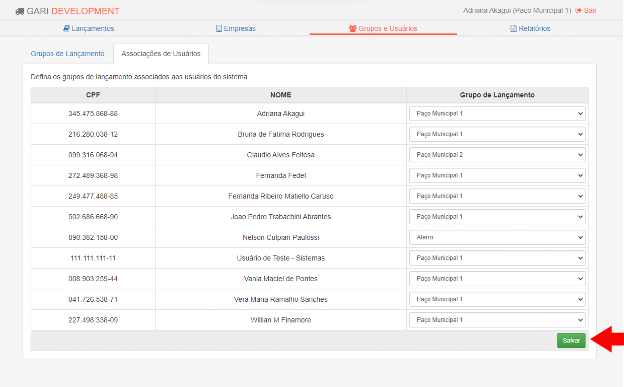The width and height of the screenshot is (624, 387).
Task: Go to the Empresas section
Action: point(236,29)
